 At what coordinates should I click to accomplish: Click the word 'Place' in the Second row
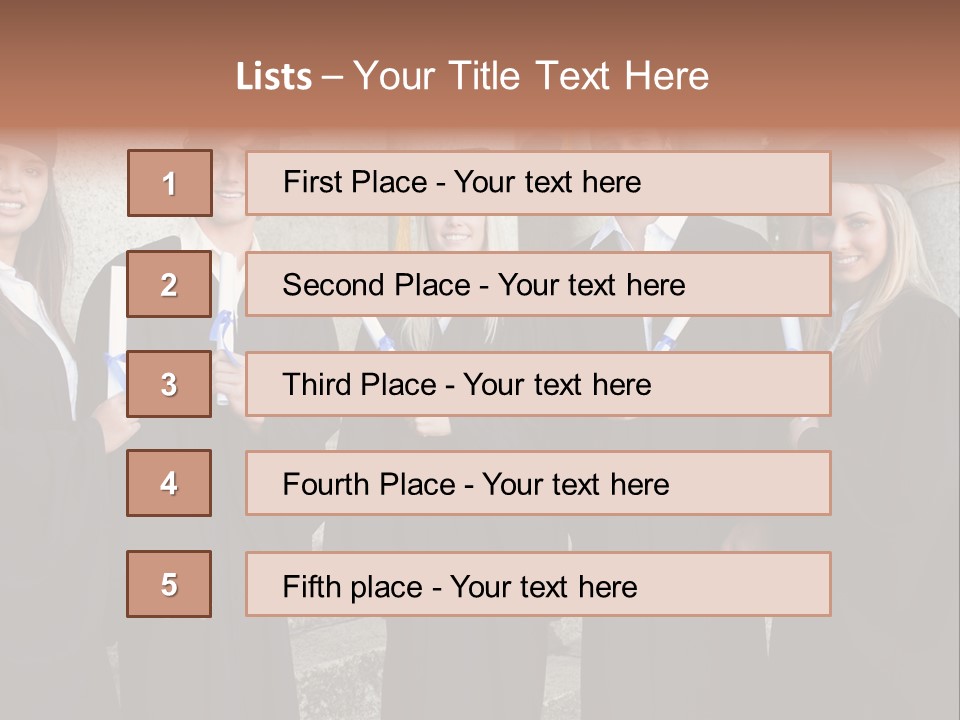click(x=432, y=285)
